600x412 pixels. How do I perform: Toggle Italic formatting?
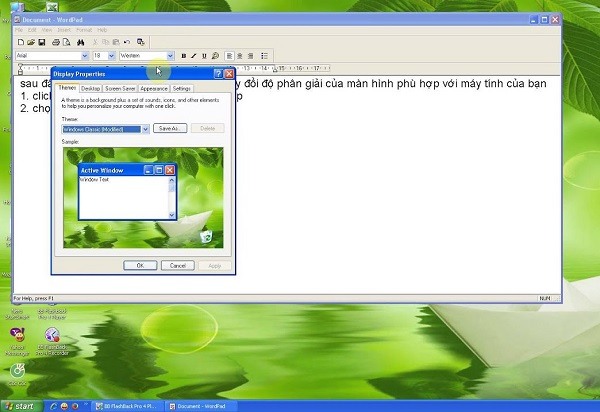click(x=194, y=56)
